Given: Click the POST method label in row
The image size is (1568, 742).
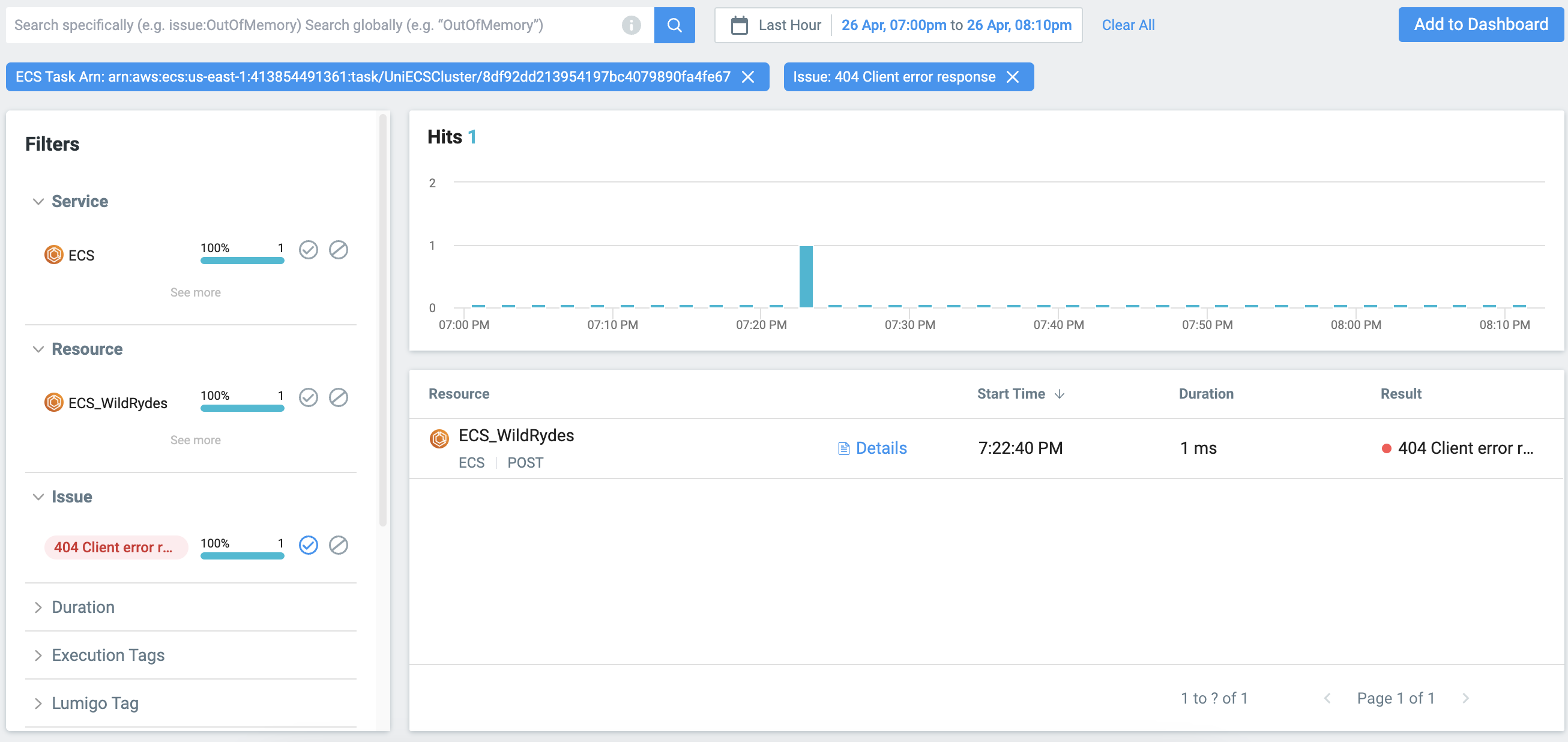Looking at the screenshot, I should (525, 463).
